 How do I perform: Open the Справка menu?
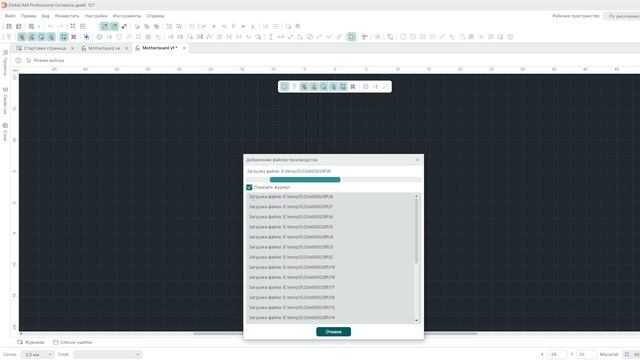click(155, 16)
